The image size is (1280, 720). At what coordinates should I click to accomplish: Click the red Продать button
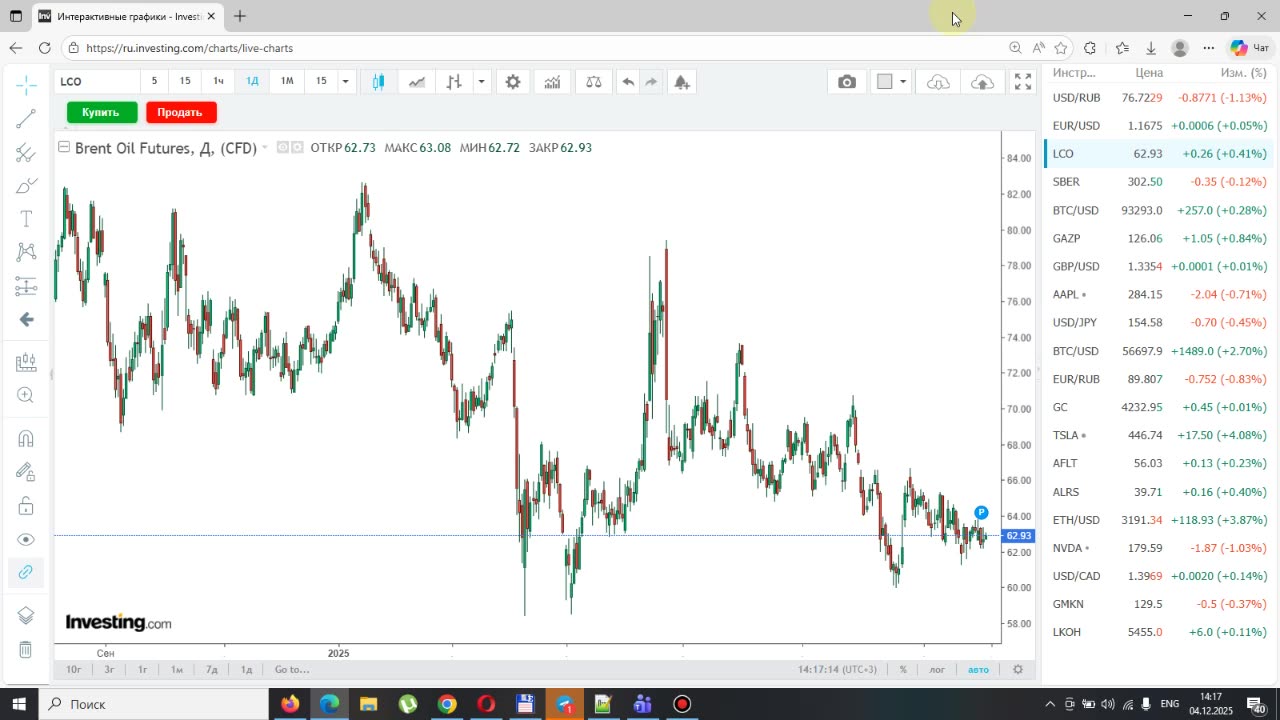[x=181, y=112]
